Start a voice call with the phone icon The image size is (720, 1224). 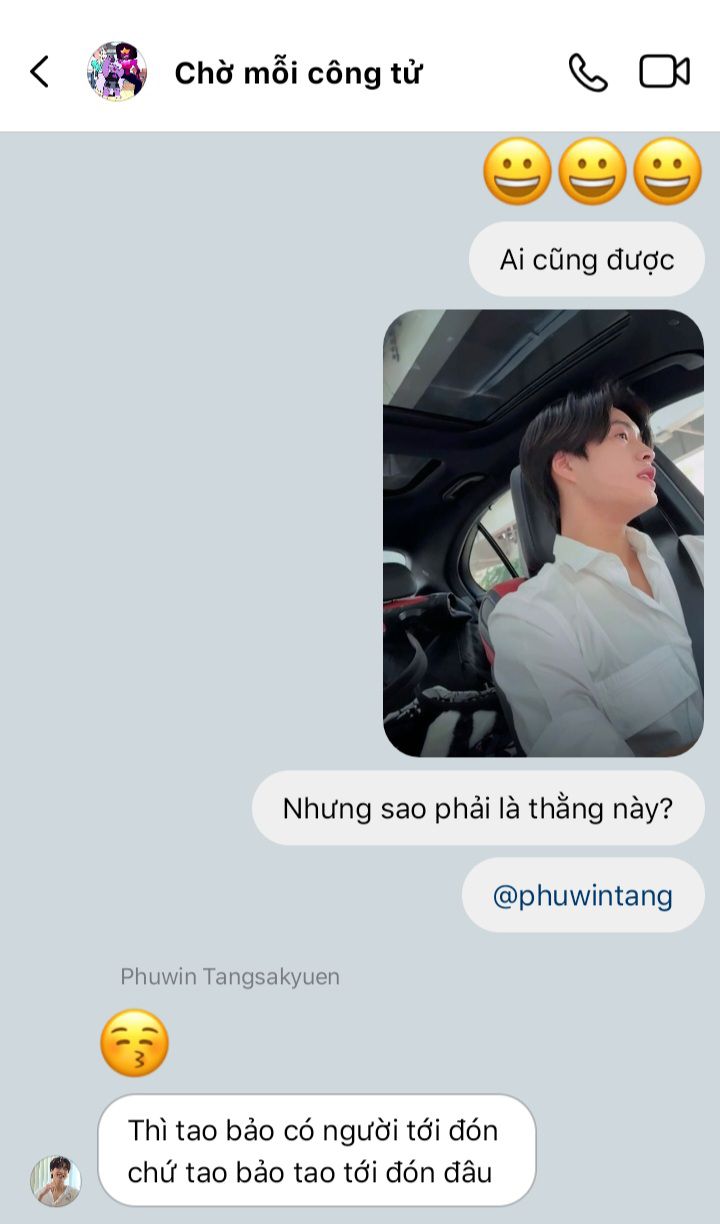click(588, 72)
